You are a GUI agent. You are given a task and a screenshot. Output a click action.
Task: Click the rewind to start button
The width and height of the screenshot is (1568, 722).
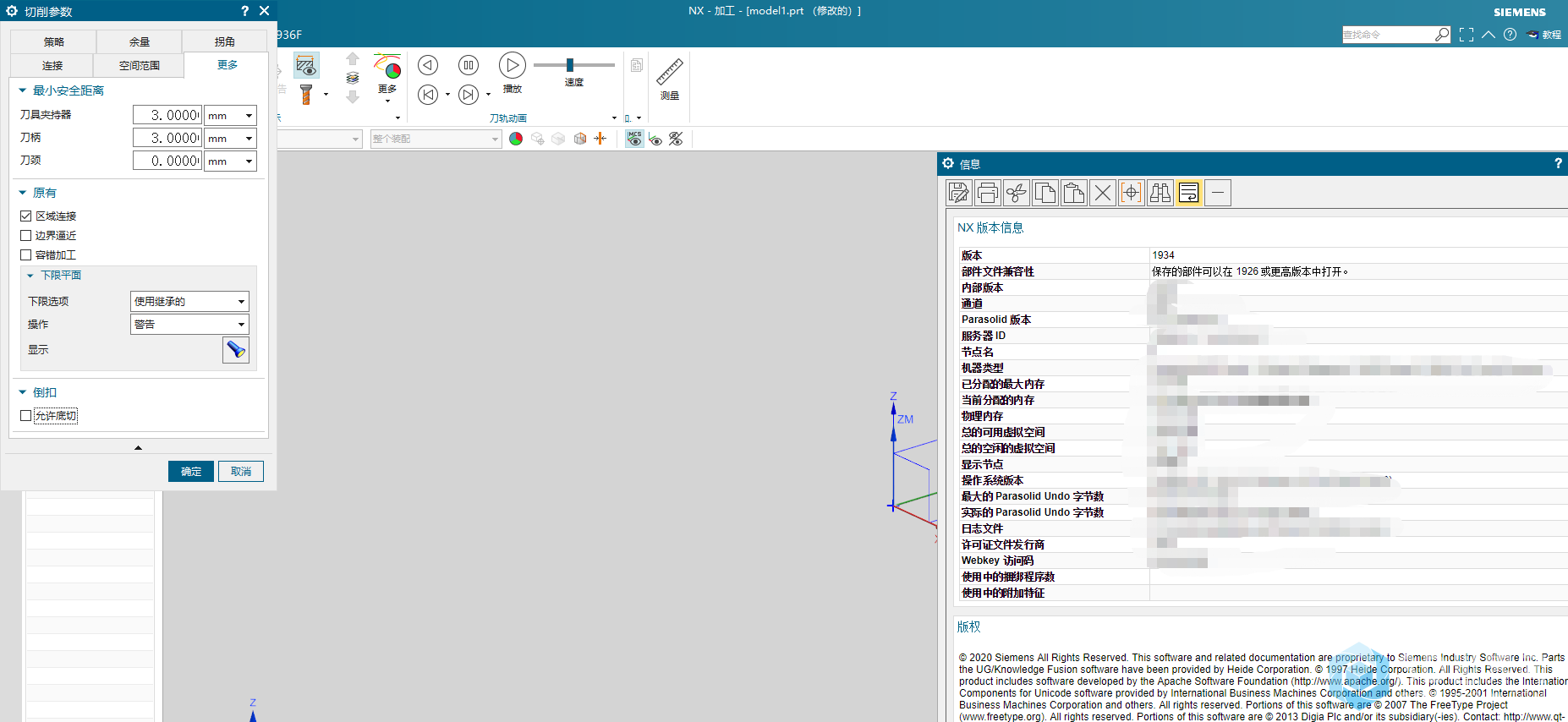[x=429, y=95]
